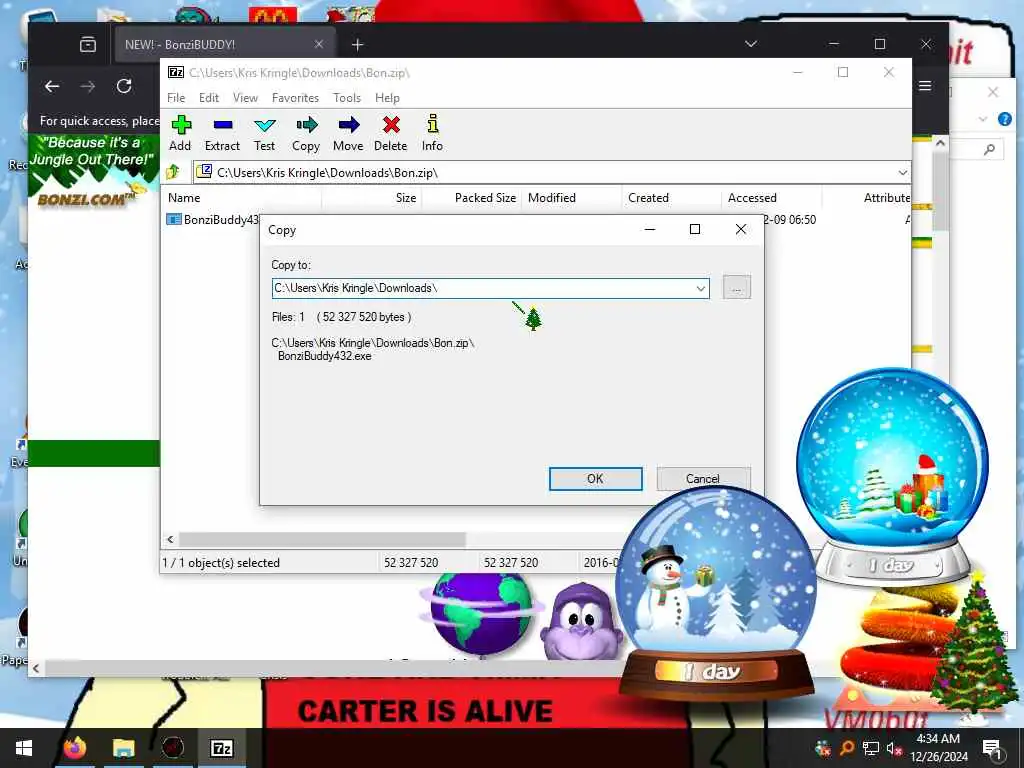Image resolution: width=1024 pixels, height=768 pixels.
Task: Click the muted volume tray icon
Action: pos(894,748)
